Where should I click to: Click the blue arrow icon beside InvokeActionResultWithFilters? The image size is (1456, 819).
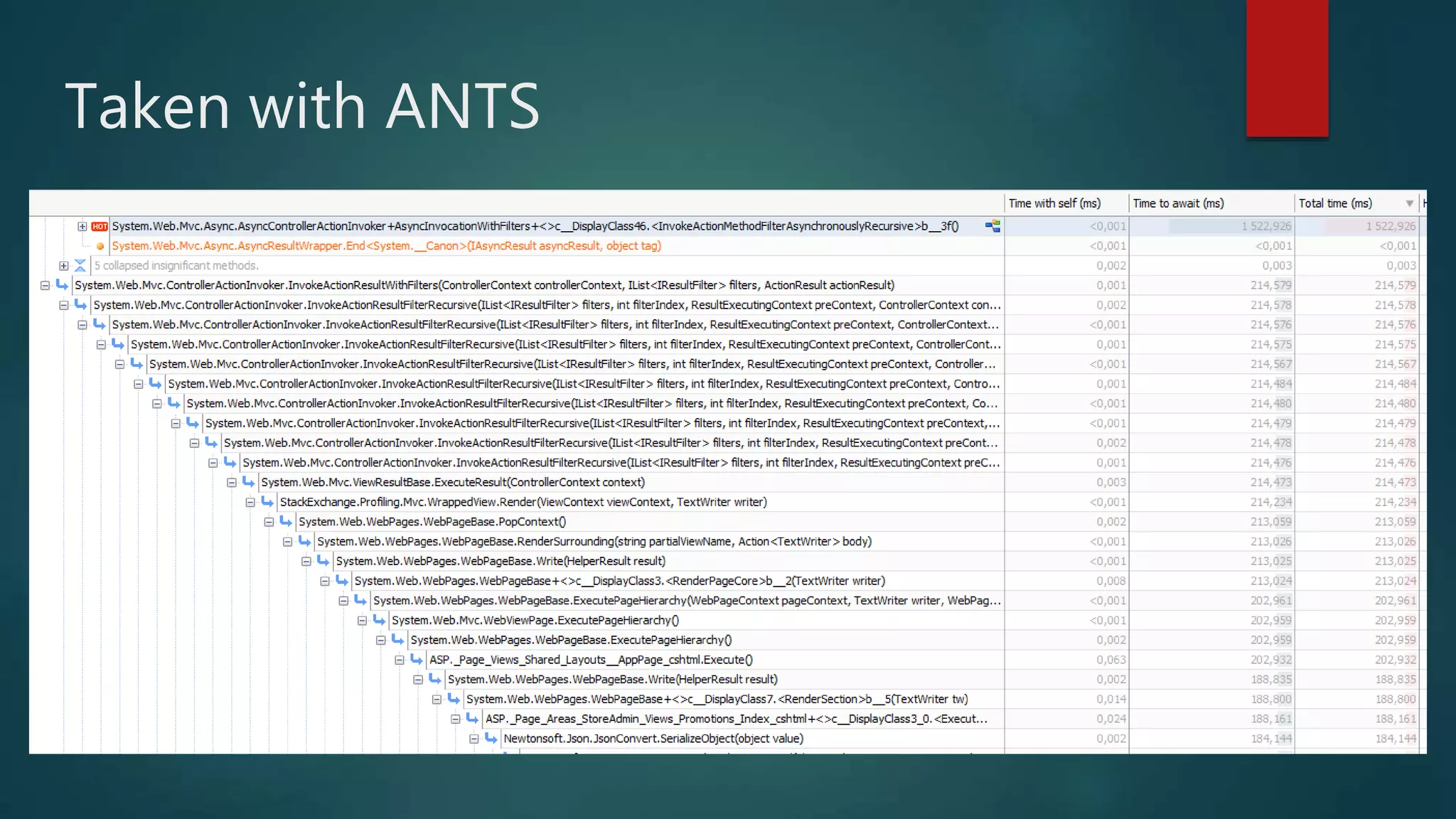62,285
